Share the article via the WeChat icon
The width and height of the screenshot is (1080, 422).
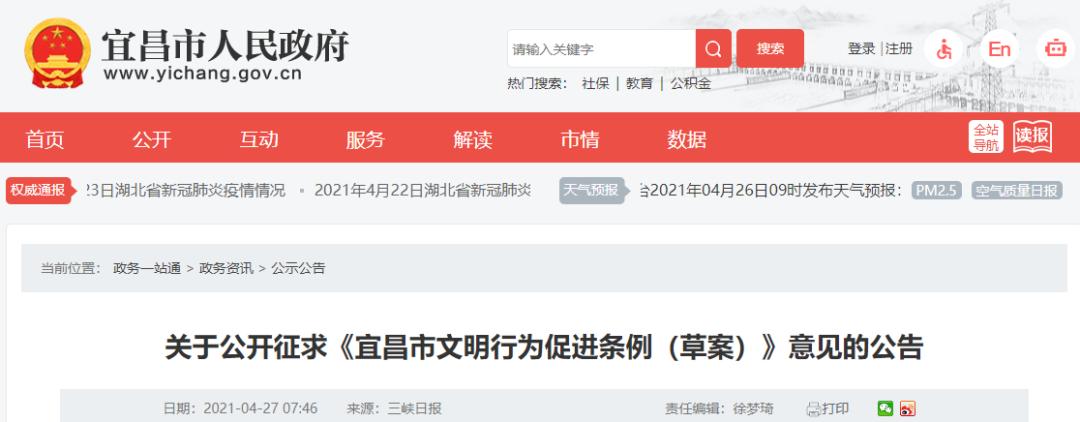pos(885,408)
